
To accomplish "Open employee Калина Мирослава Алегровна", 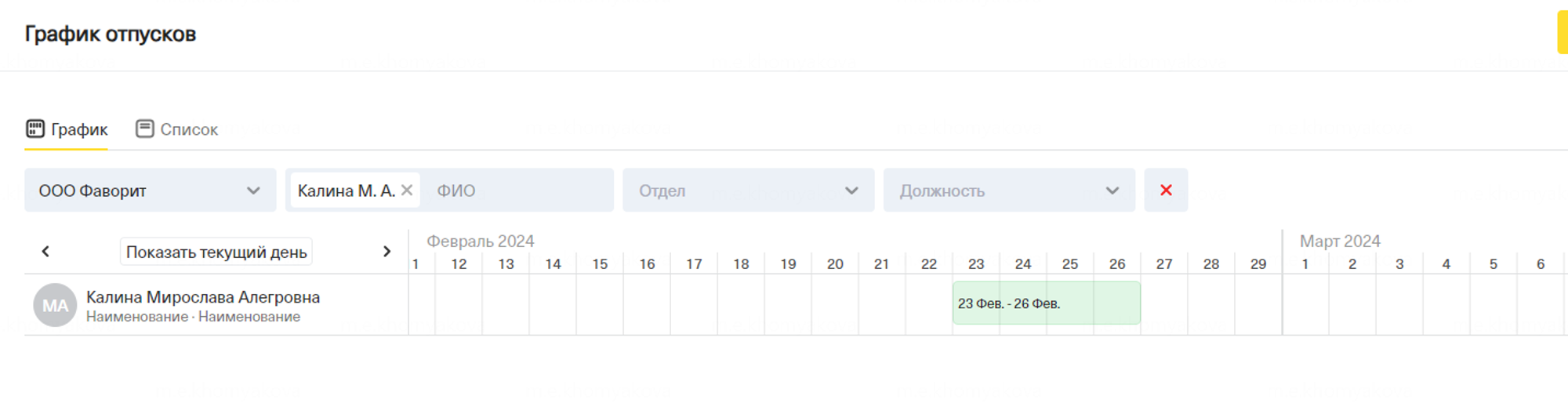I will 203,297.
